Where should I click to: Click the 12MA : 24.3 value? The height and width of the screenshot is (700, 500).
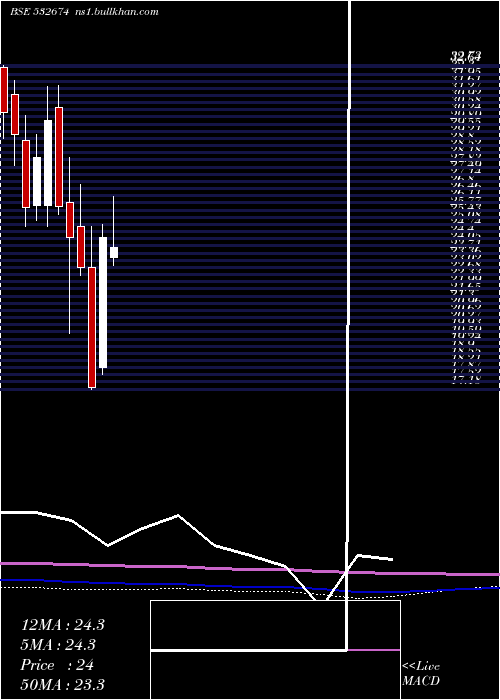click(x=62, y=625)
